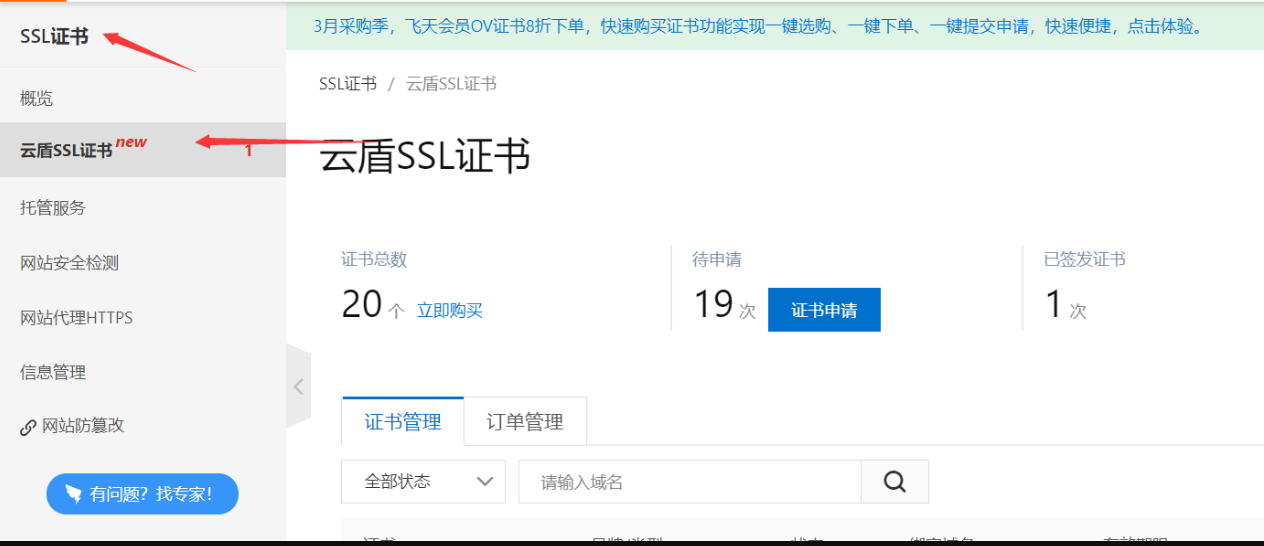Switch to the 订单管理 tab
1264x546 pixels.
pos(525,422)
